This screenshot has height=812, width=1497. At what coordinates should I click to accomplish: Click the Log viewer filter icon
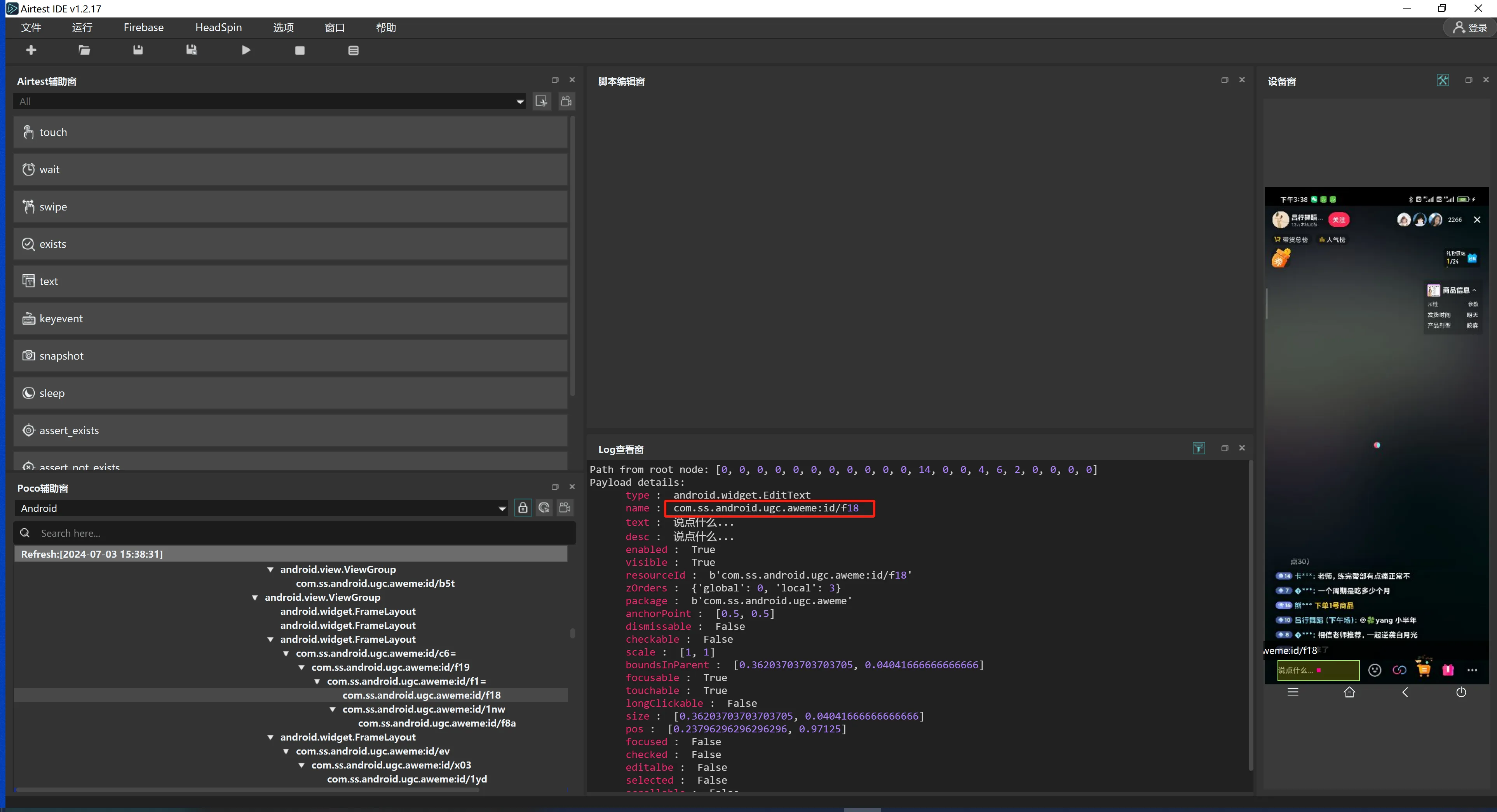pyautogui.click(x=1198, y=448)
